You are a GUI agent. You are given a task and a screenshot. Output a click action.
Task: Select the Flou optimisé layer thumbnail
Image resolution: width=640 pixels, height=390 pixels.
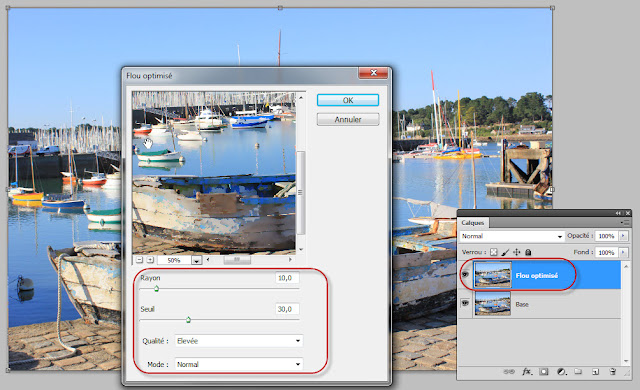tap(493, 275)
